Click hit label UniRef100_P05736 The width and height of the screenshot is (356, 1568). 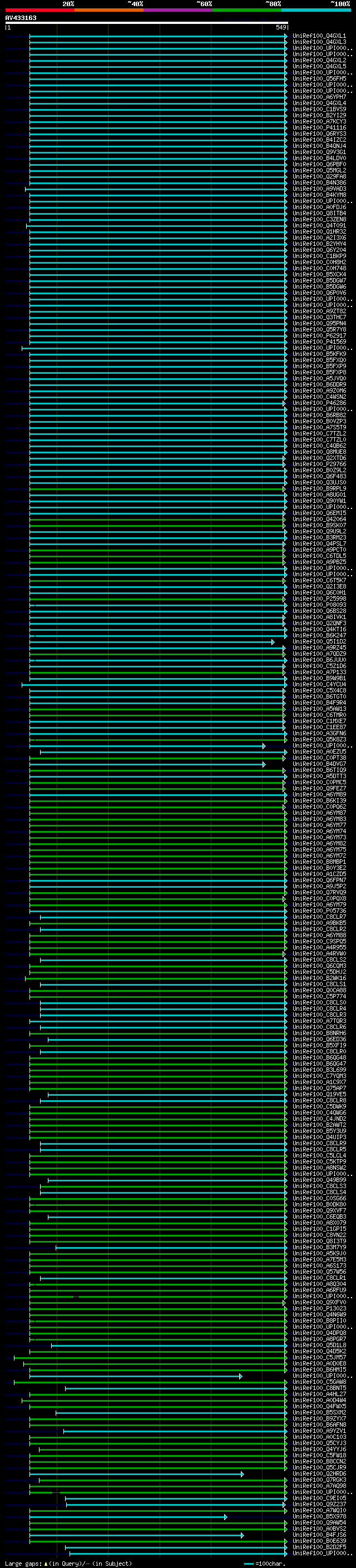319,911
